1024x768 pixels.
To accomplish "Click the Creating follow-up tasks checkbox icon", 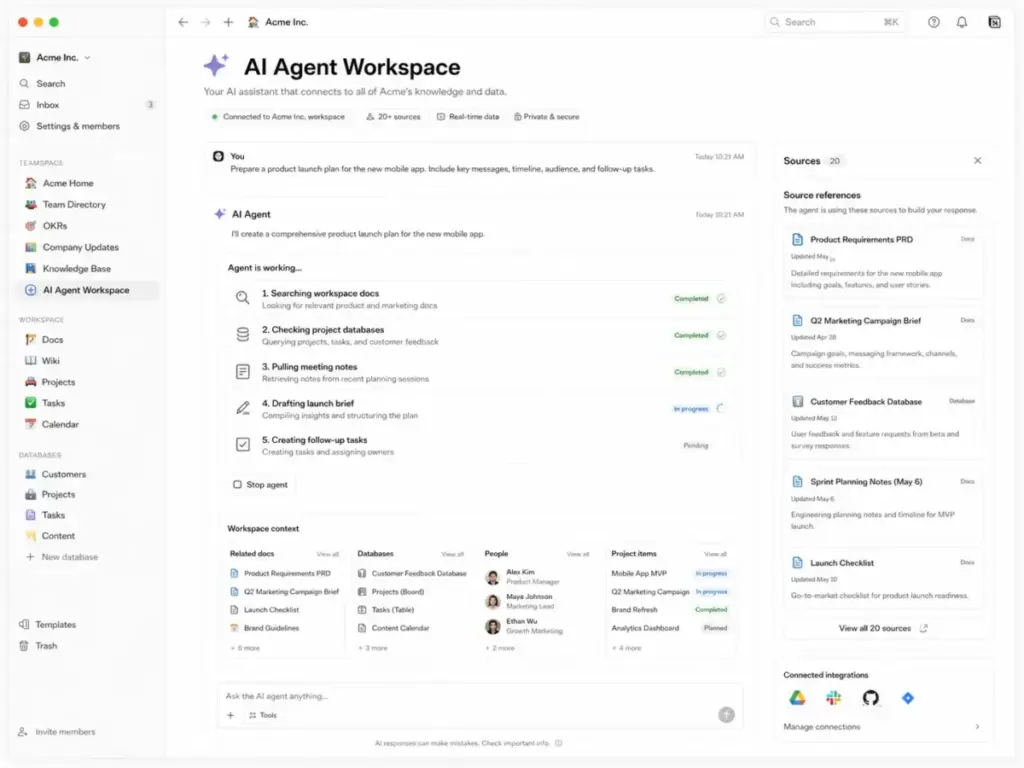I will 242,445.
